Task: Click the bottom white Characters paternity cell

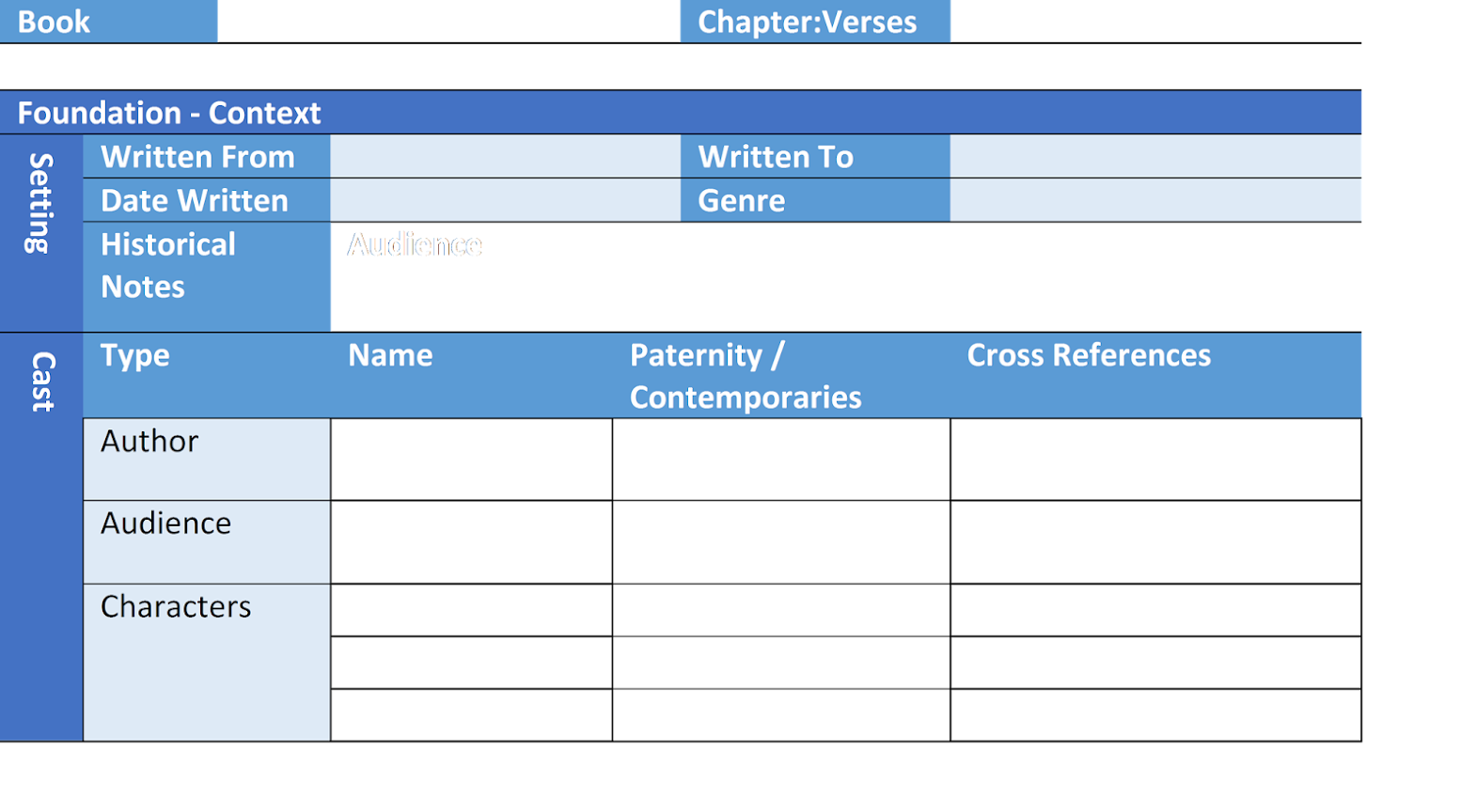Action: pos(780,714)
